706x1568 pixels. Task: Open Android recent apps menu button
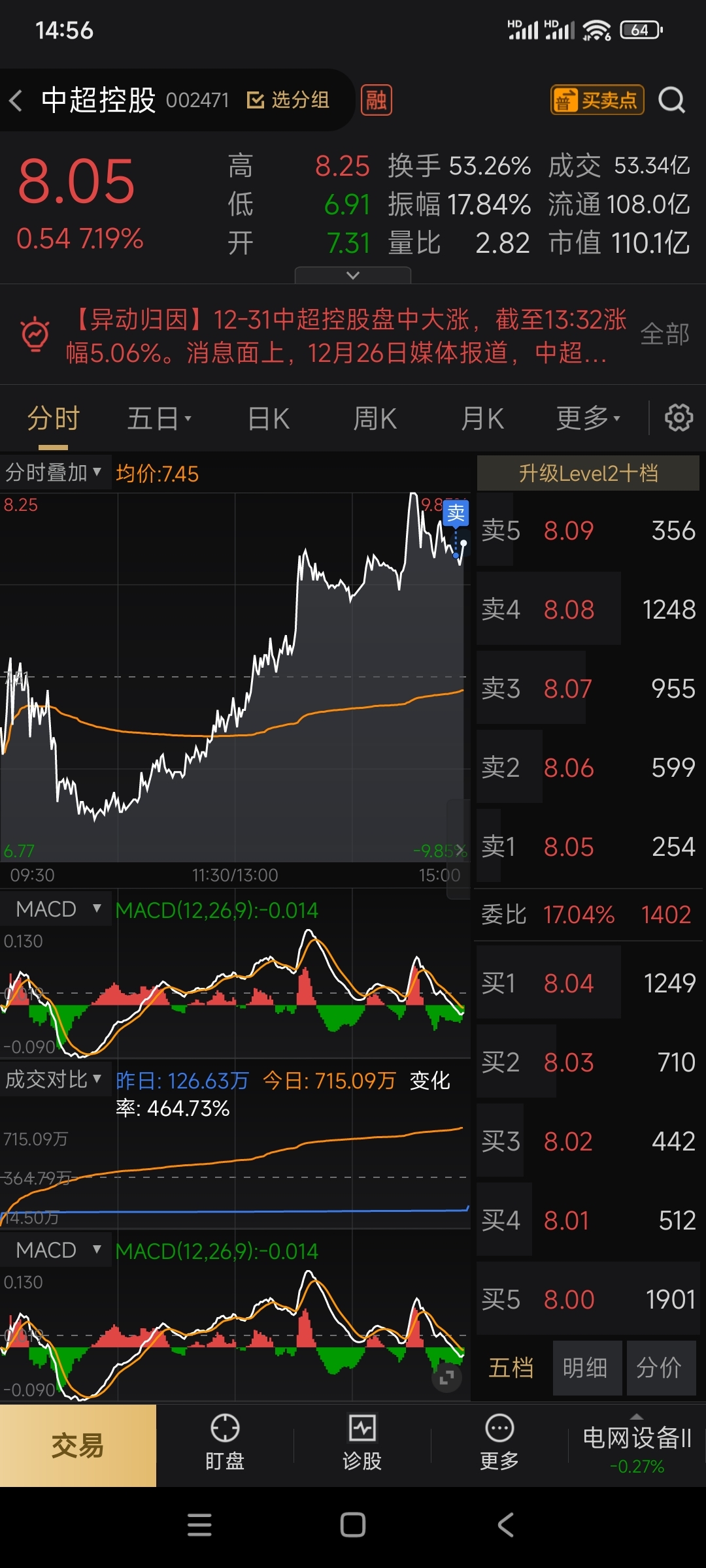click(x=199, y=1525)
